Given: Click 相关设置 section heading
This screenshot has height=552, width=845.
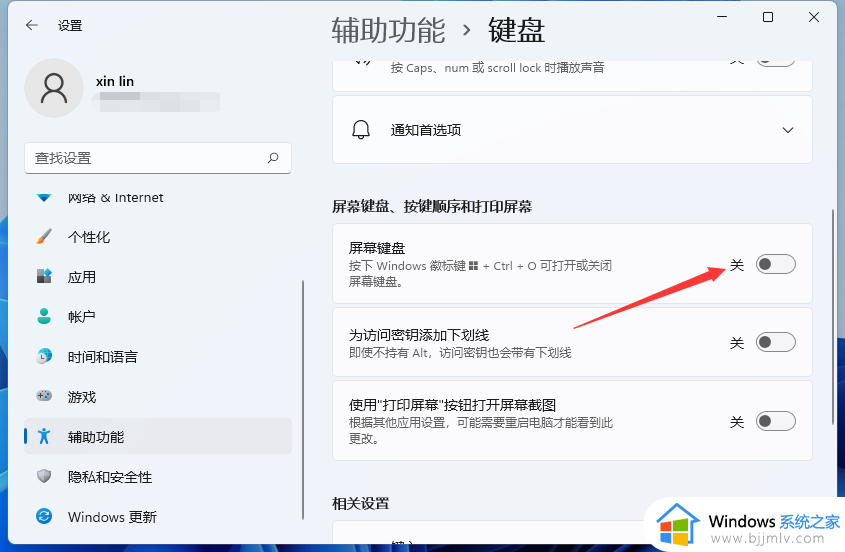Looking at the screenshot, I should [x=361, y=503].
